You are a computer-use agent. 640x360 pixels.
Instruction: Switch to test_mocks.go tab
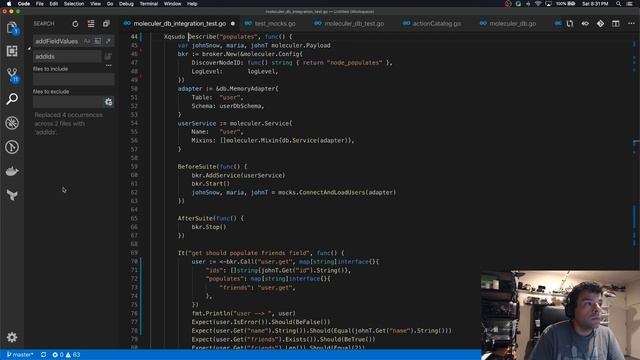[275, 24]
